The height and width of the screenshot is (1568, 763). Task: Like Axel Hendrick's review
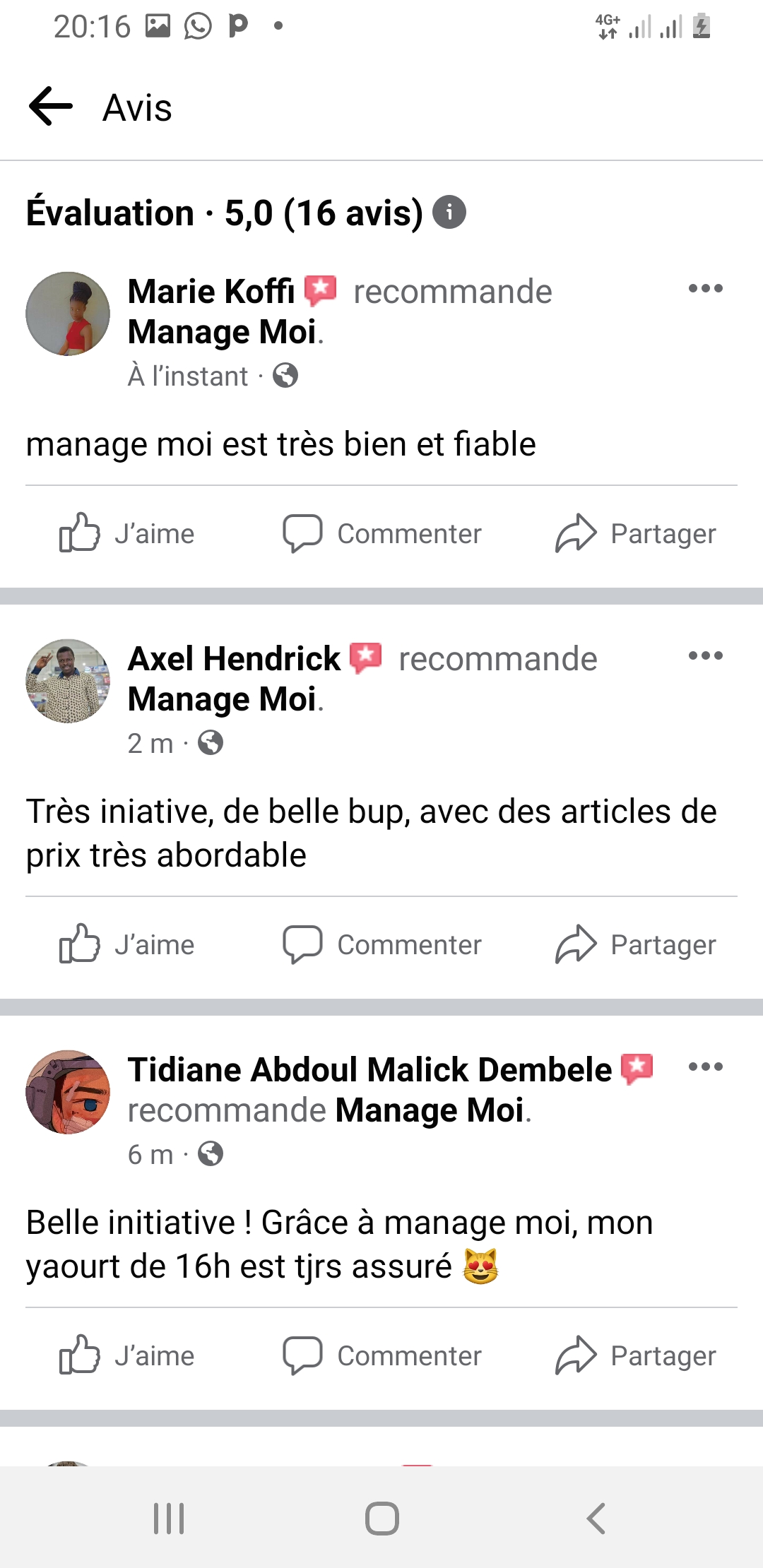pyautogui.click(x=127, y=944)
